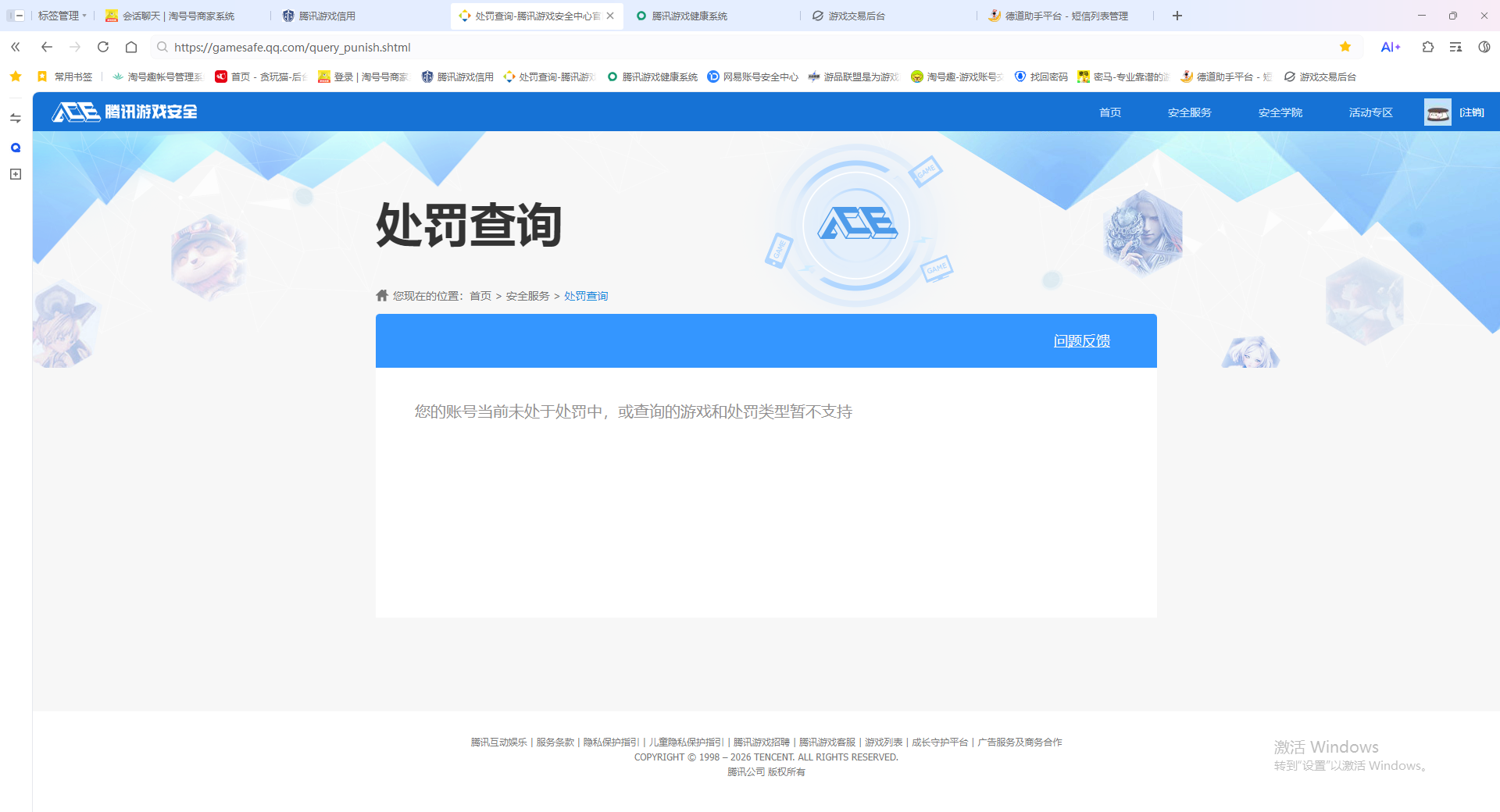Click the user avatar next to 注销
The width and height of the screenshot is (1500, 812).
click(x=1437, y=112)
